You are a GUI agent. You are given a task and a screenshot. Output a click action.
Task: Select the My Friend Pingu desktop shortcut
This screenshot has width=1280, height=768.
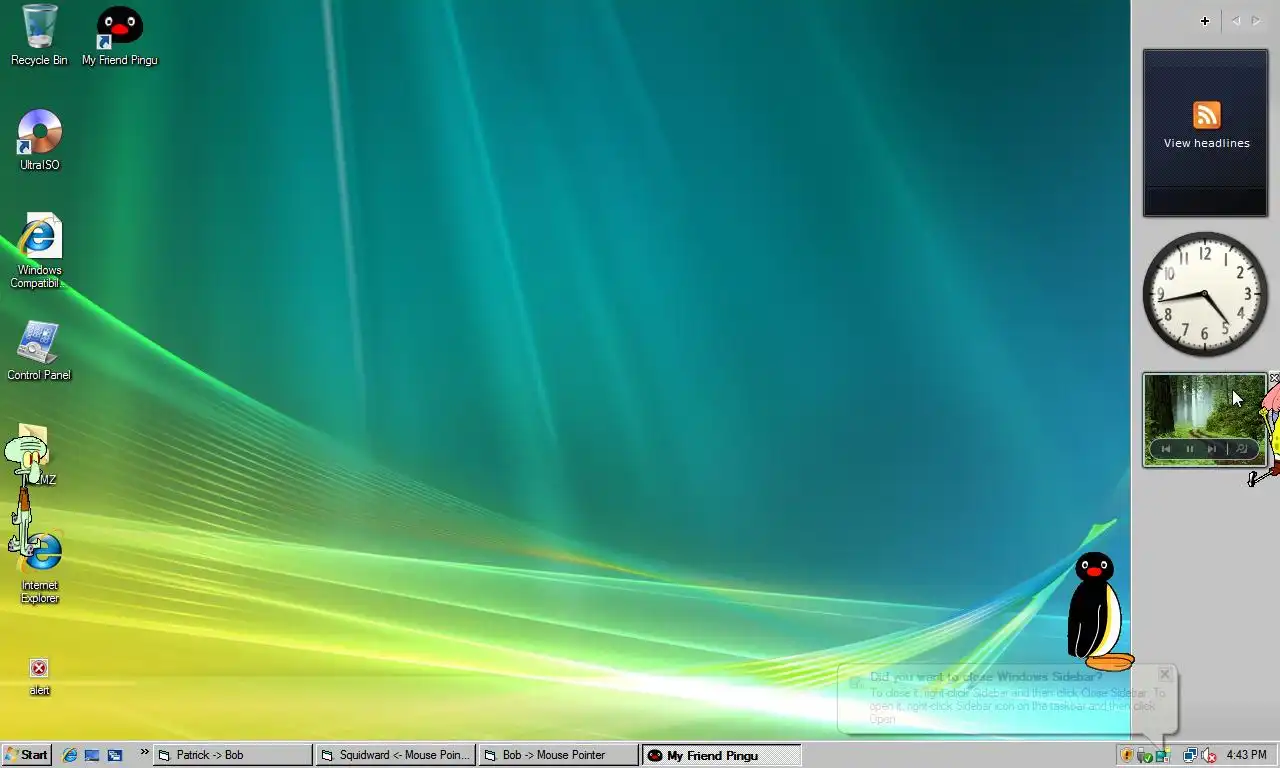pos(119,35)
